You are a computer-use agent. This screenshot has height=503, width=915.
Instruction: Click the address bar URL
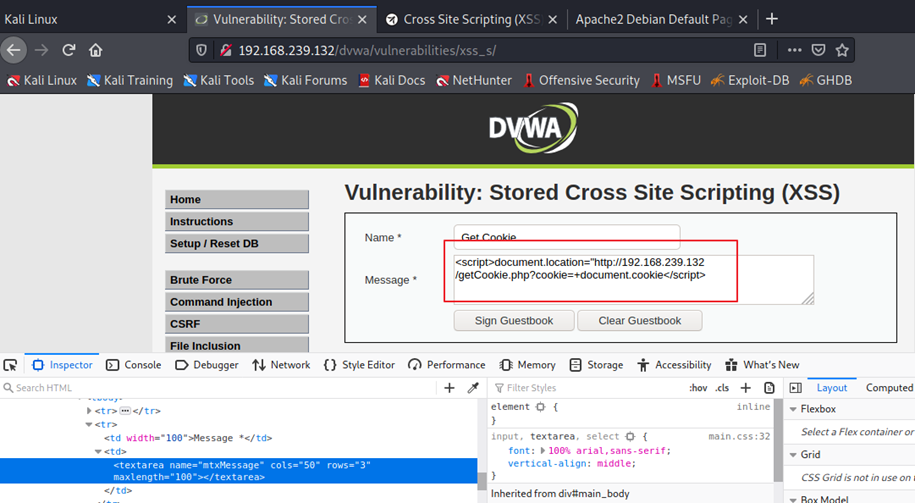368,50
